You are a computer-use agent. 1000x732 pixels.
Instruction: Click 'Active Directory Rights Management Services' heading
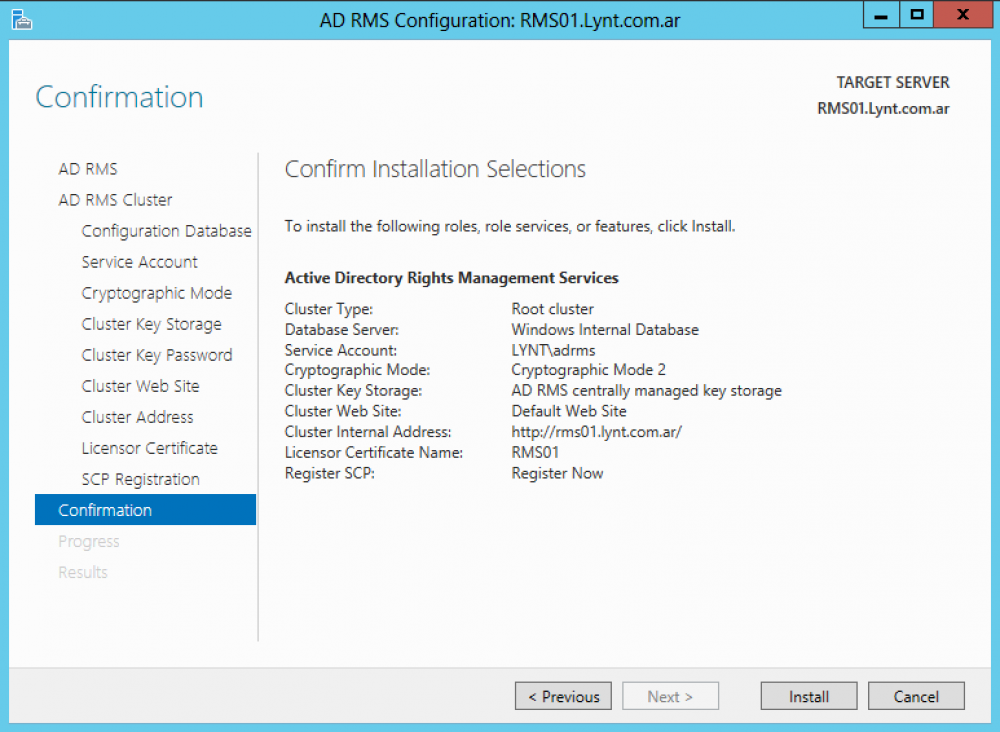point(452,278)
